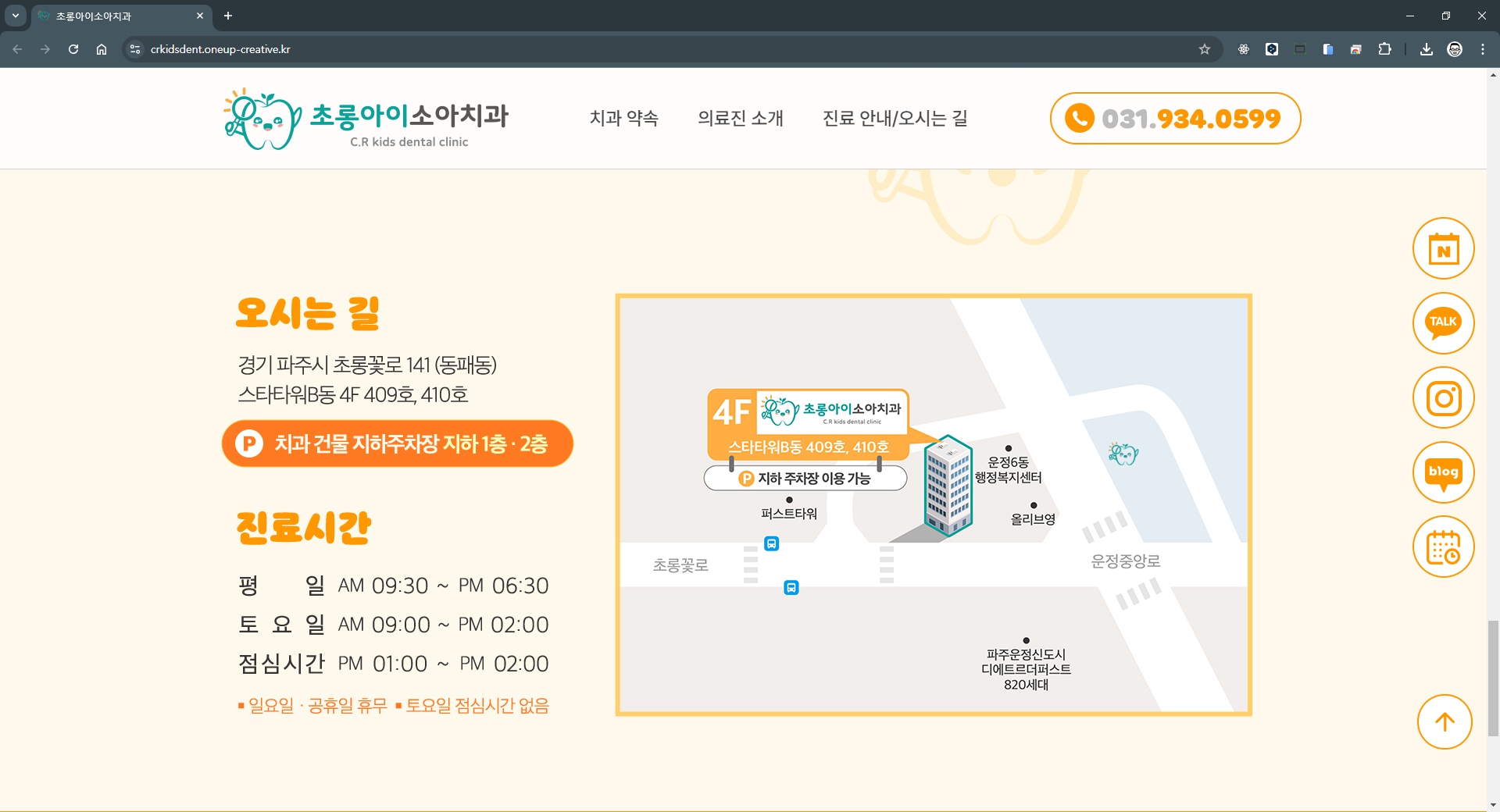The width and height of the screenshot is (1500, 812).
Task: Click the 초롱아이소아치과 header logo
Action: pyautogui.click(x=366, y=119)
